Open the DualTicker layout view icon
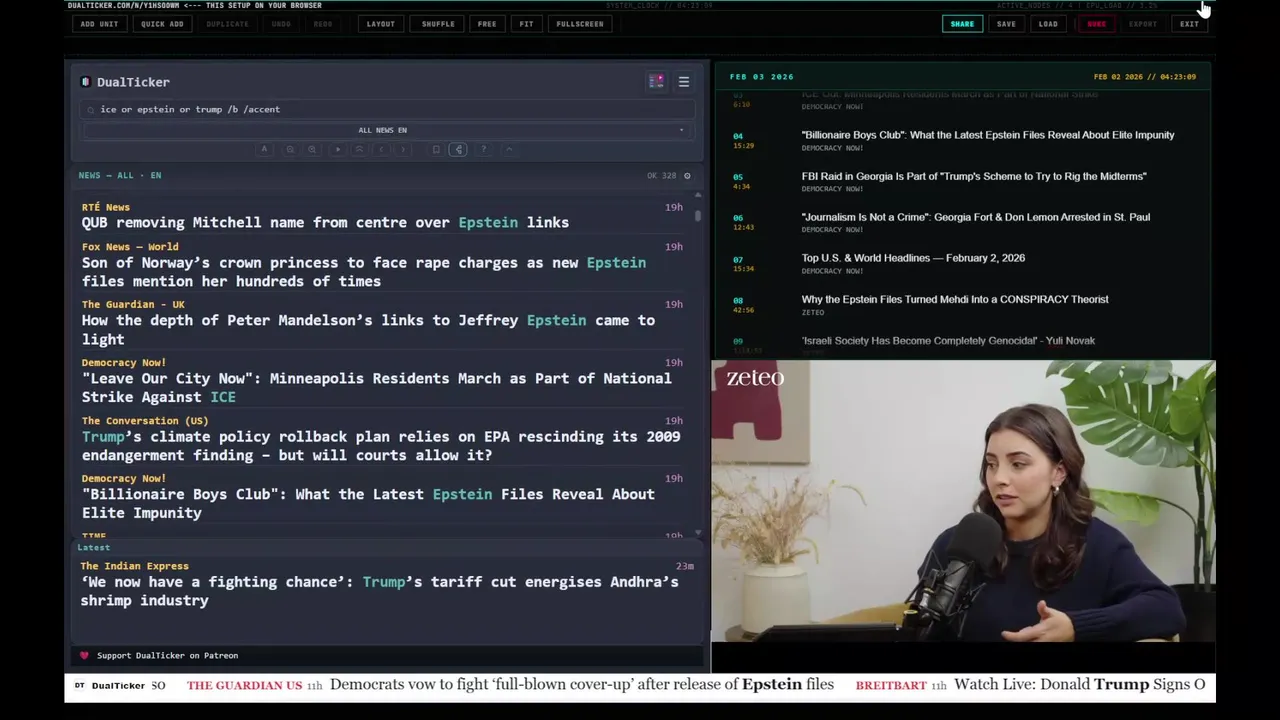 point(656,82)
